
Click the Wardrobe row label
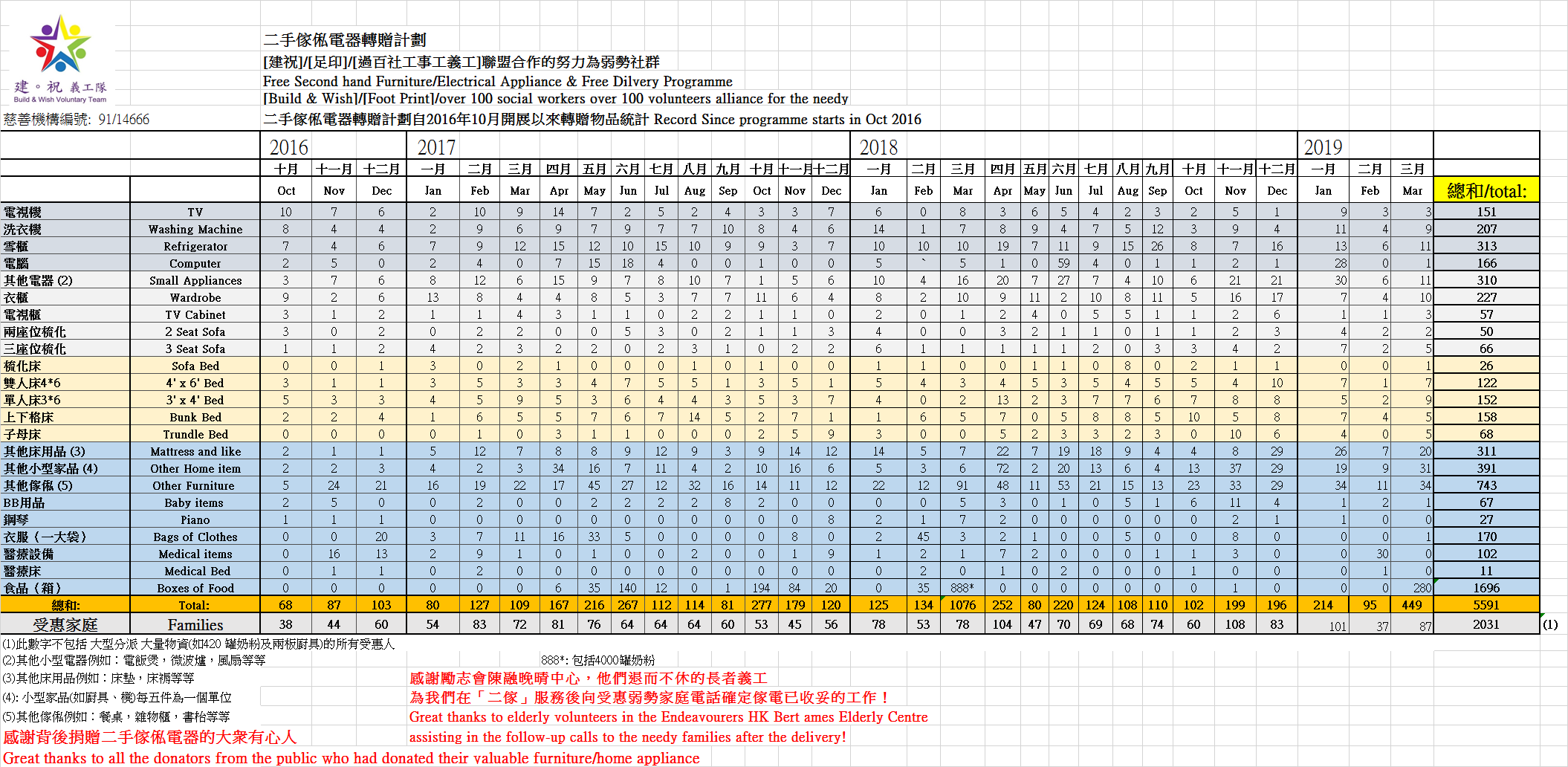tap(195, 297)
